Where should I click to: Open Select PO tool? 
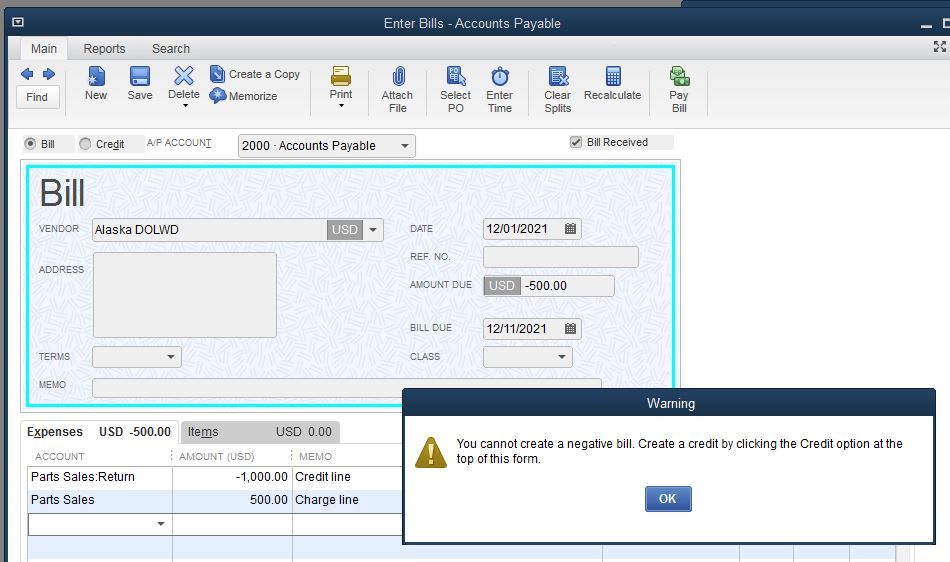[x=456, y=77]
